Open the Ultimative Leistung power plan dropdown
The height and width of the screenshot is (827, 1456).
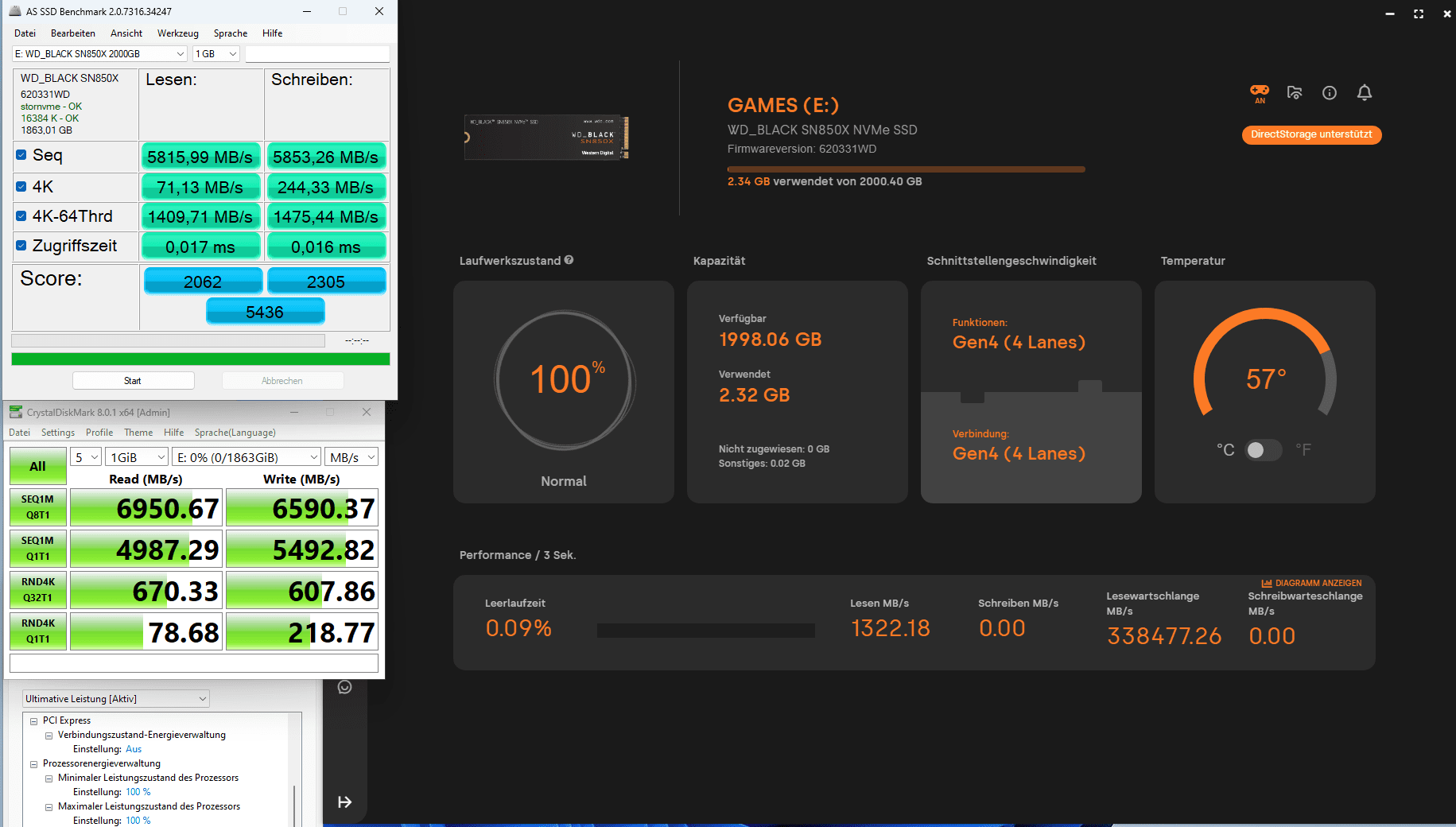116,698
